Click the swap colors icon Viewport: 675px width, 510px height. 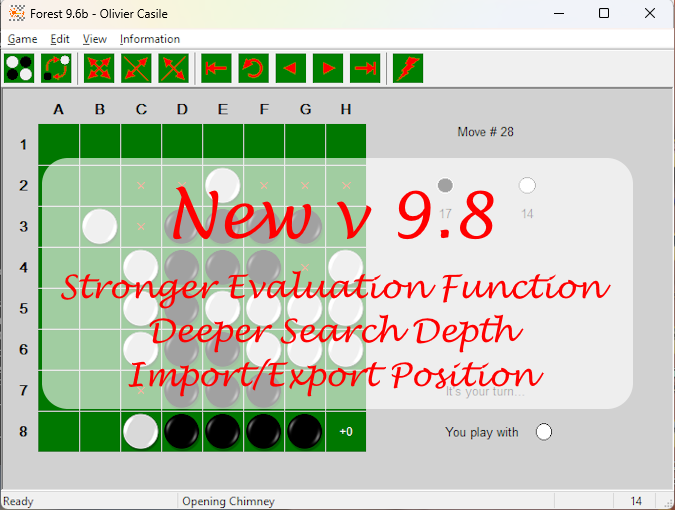click(x=56, y=68)
